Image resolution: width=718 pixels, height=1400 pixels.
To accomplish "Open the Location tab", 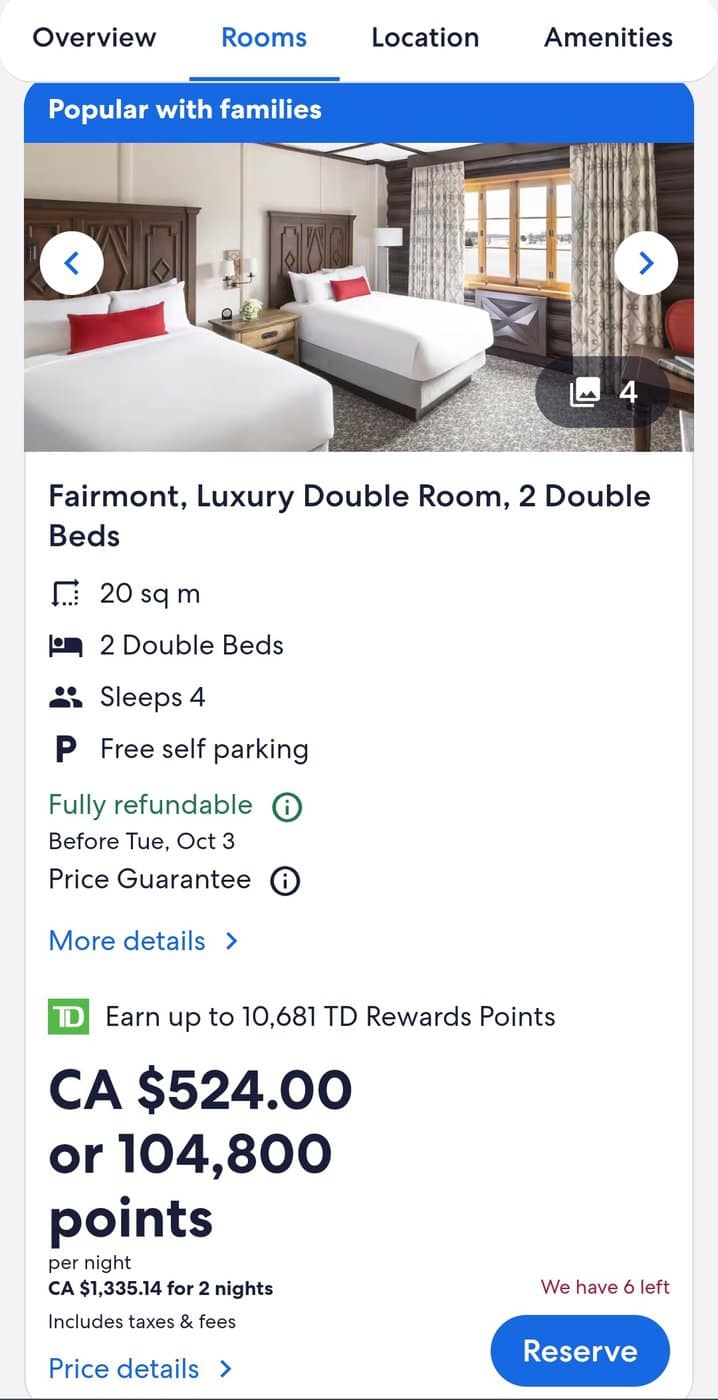I will [424, 37].
